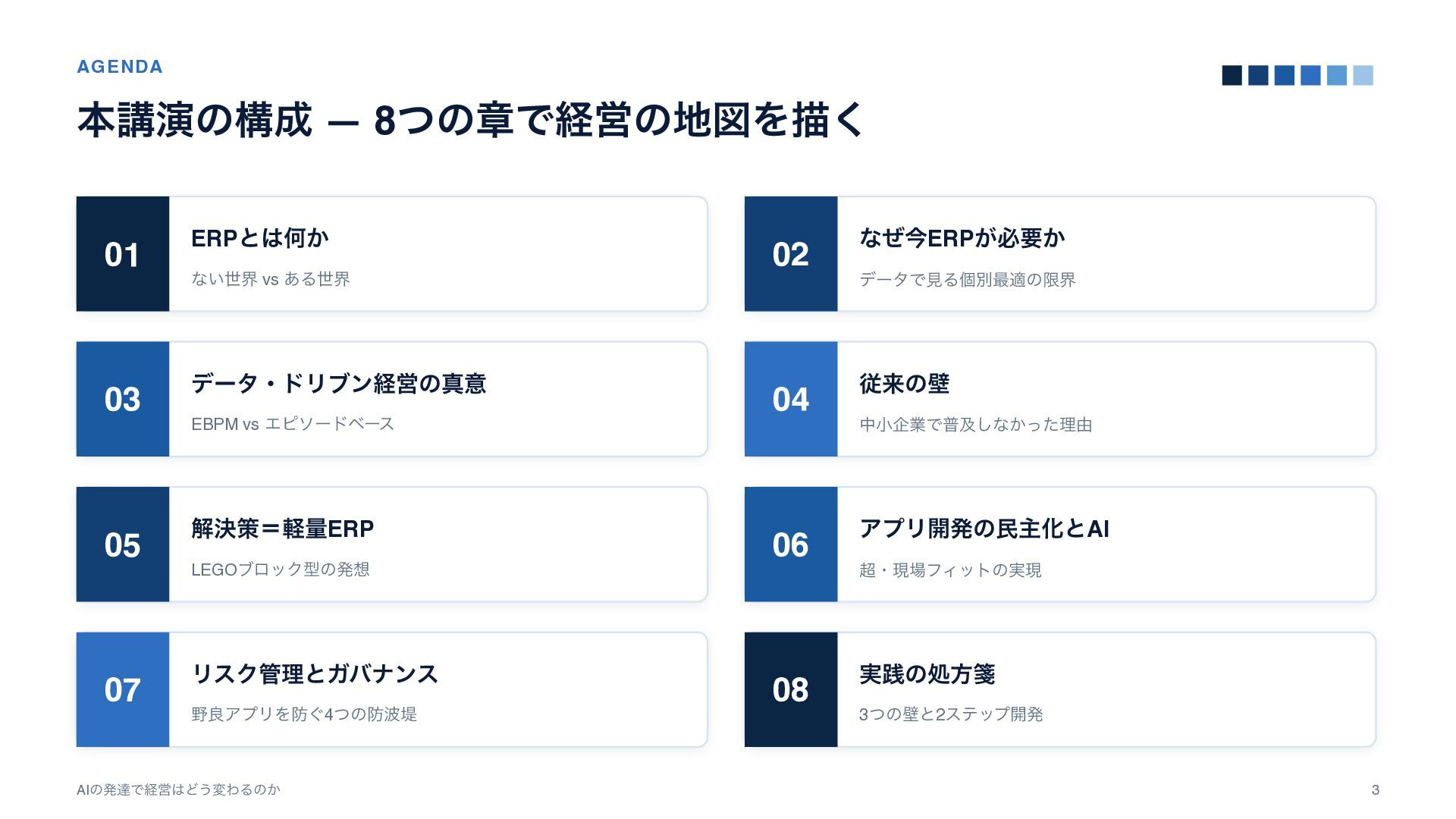This screenshot has height=819, width=1456.
Task: Click the 01 chapter number block
Action: 122,254
